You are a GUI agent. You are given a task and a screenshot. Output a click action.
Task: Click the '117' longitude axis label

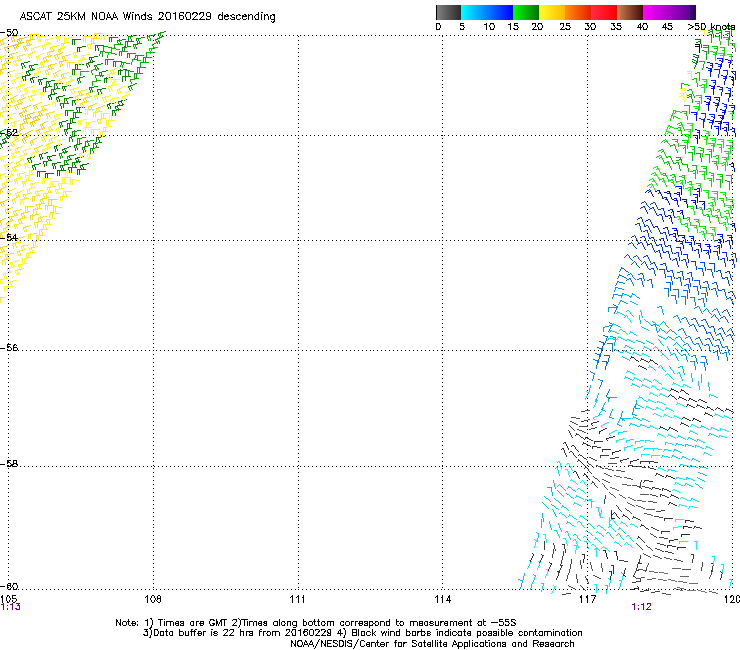[588, 599]
